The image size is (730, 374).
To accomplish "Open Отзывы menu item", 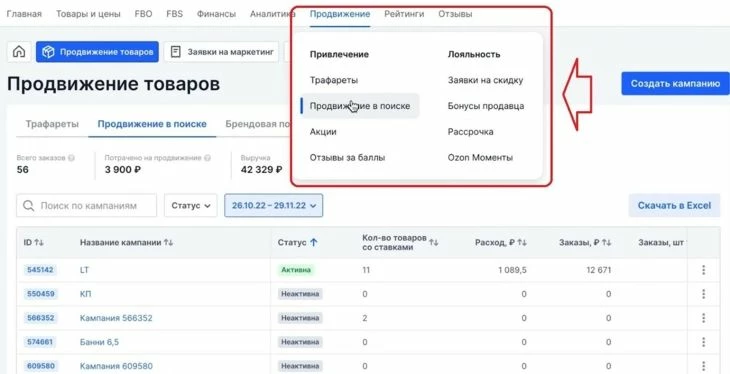I will (455, 14).
